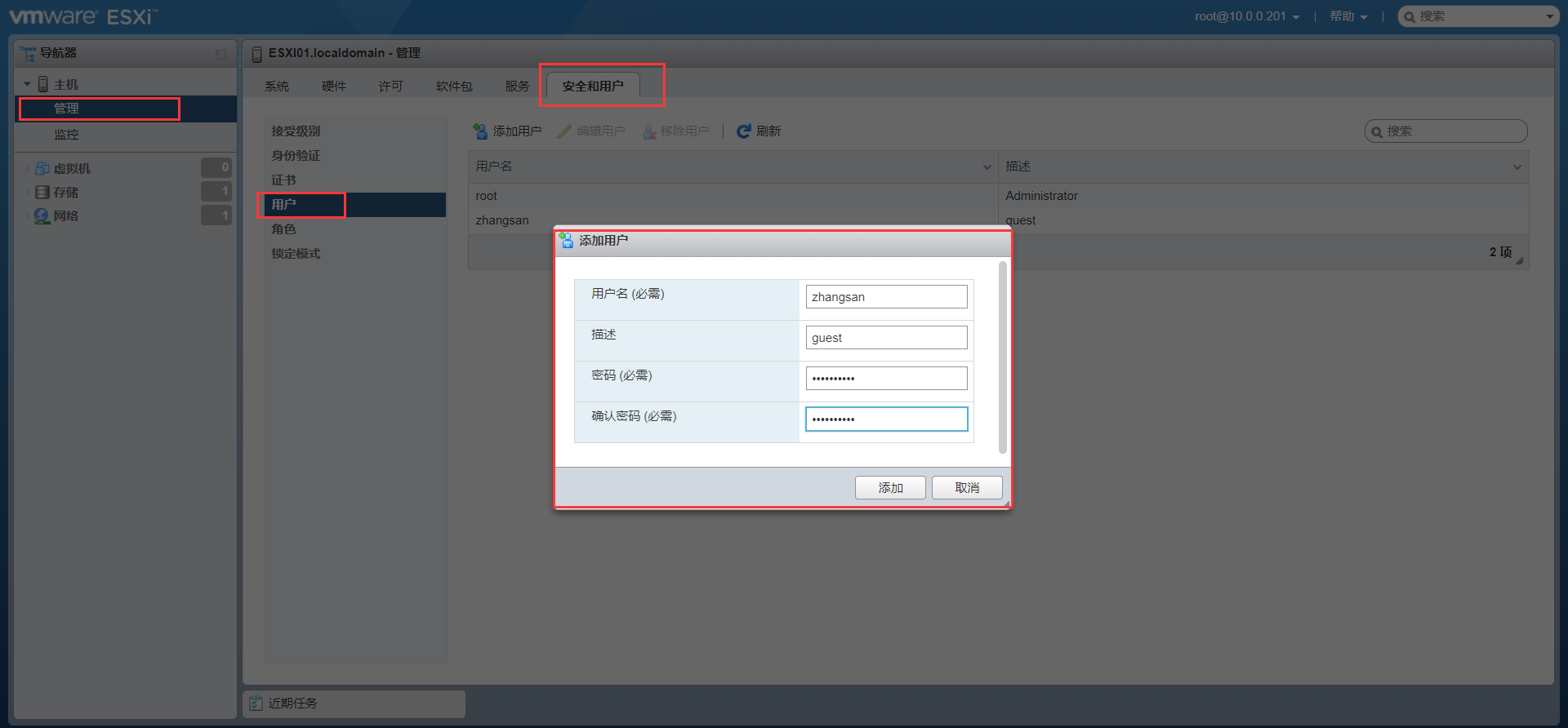Click the top global search magnifier icon
This screenshot has width=1568, height=728.
[x=1410, y=16]
